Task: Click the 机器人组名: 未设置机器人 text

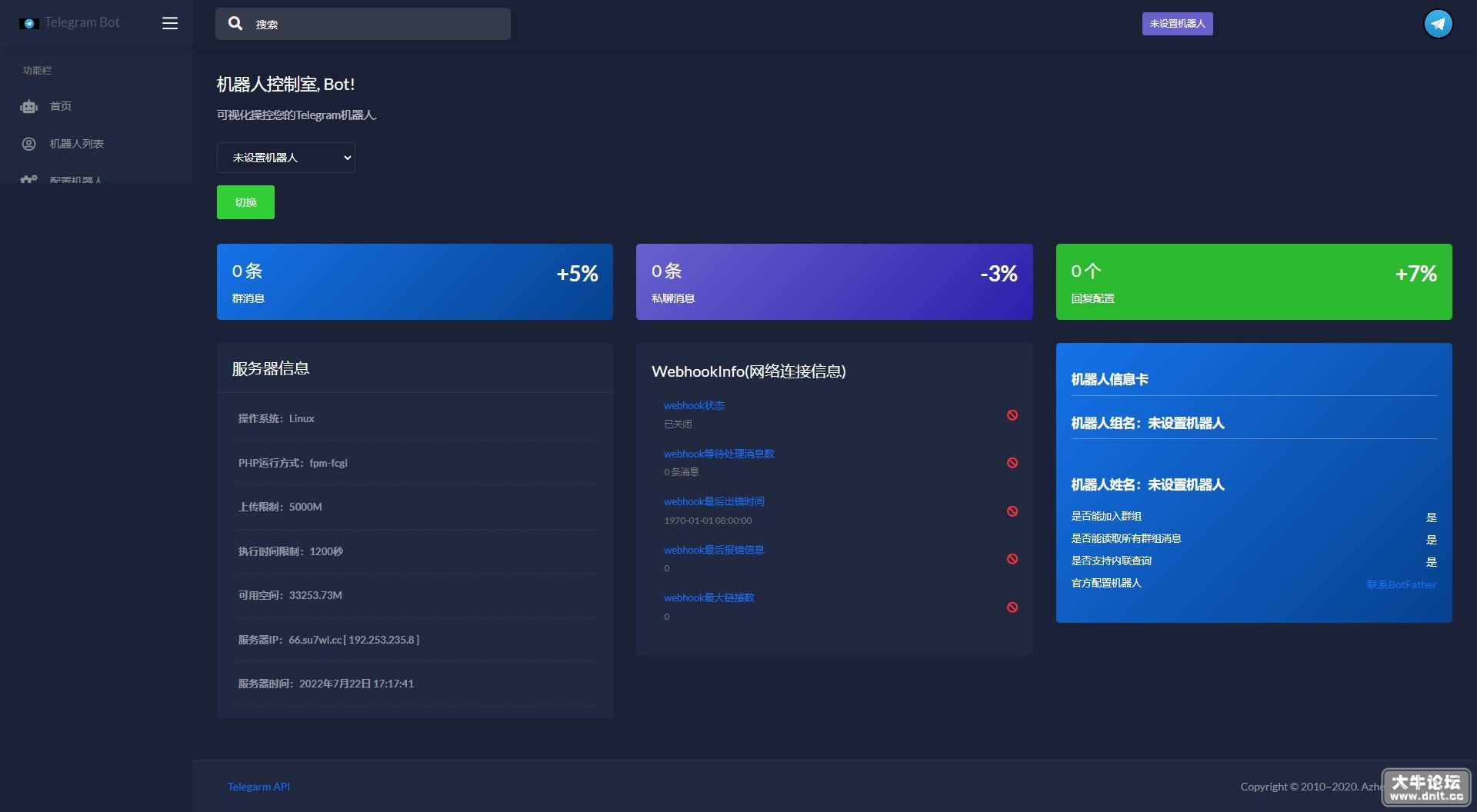Action: click(1148, 423)
